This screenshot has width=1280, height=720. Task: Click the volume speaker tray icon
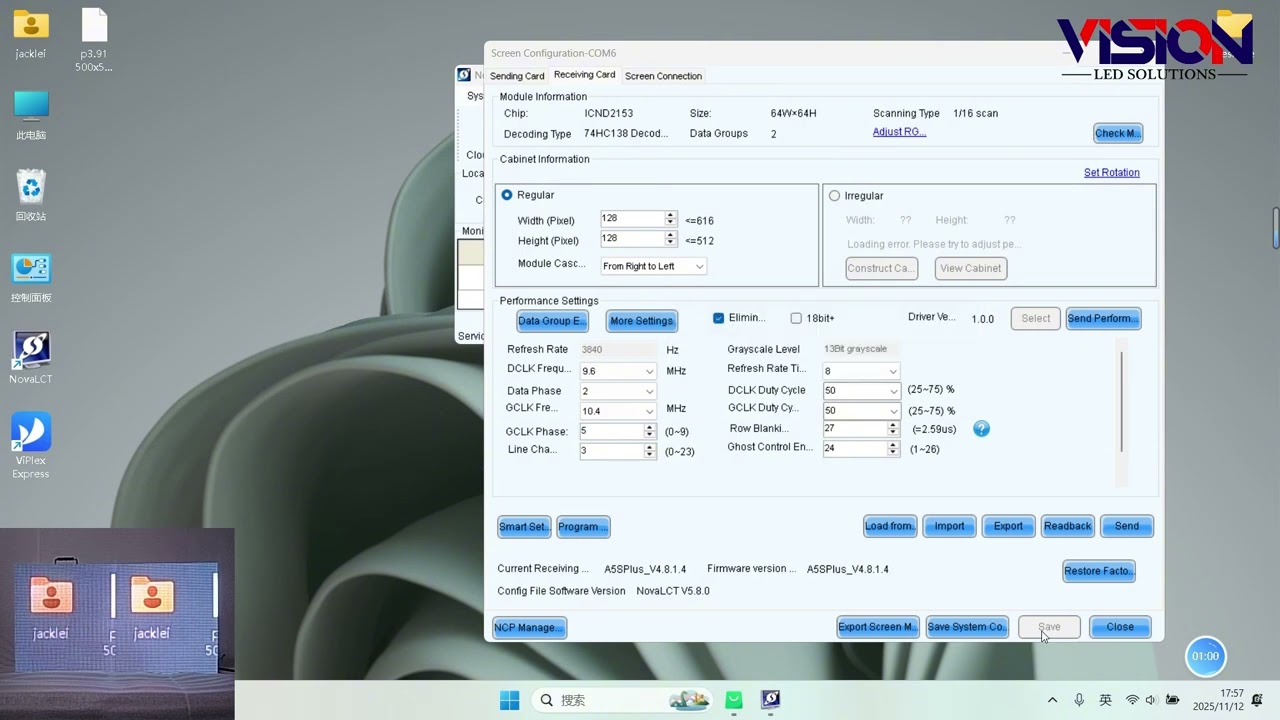click(1151, 700)
